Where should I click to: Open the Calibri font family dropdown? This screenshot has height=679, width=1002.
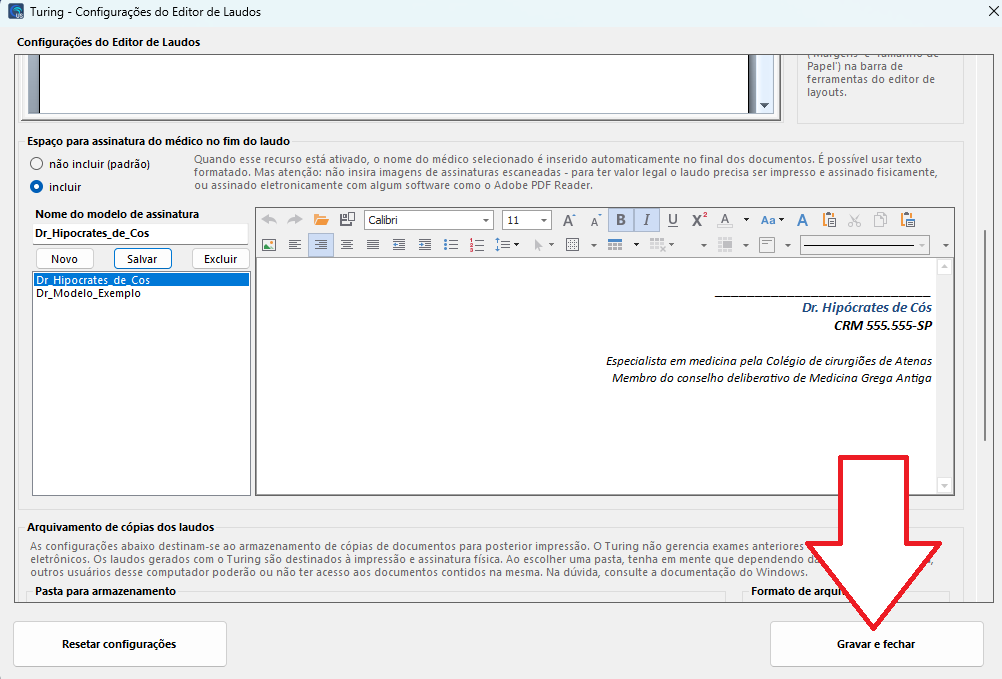[x=486, y=220]
